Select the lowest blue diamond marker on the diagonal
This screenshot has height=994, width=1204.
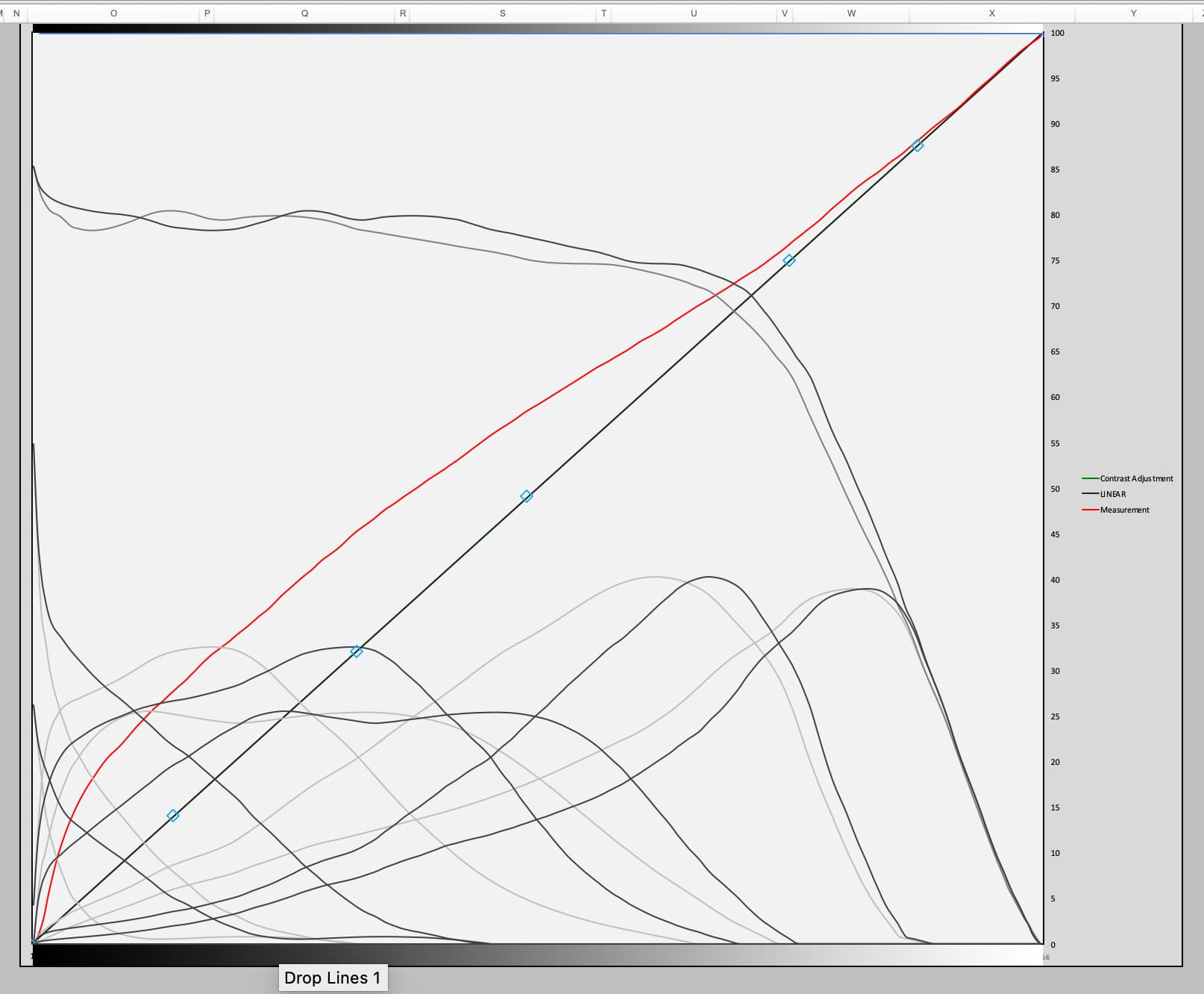pyautogui.click(x=173, y=816)
